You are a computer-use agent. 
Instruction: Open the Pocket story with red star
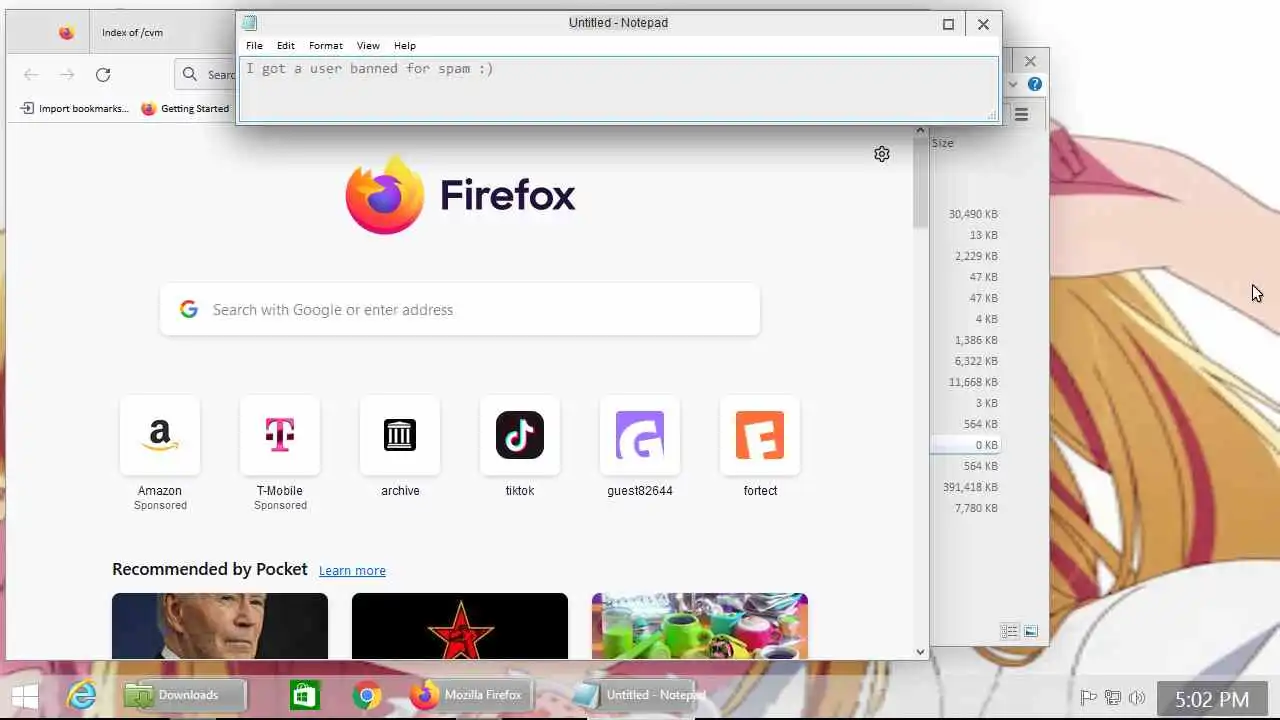tap(460, 626)
